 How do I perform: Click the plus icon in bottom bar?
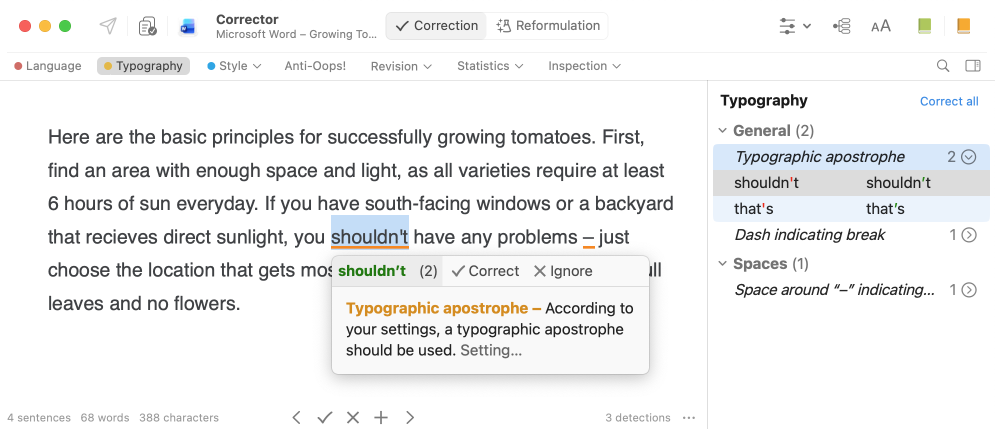pyautogui.click(x=381, y=417)
